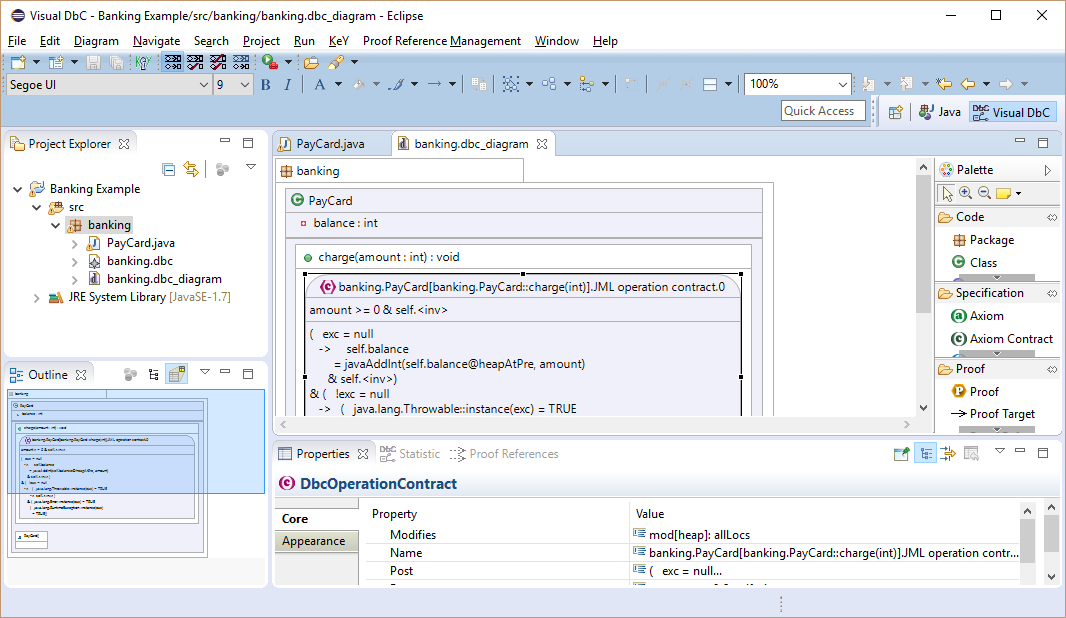Click the Arrange All toolbar icon
This screenshot has width=1066, height=618.
point(549,84)
